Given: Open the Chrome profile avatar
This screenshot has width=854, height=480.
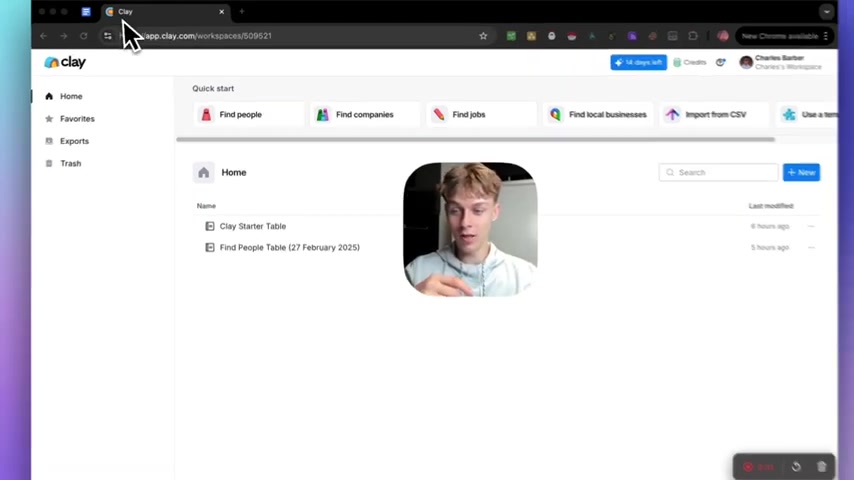Looking at the screenshot, I should (723, 36).
